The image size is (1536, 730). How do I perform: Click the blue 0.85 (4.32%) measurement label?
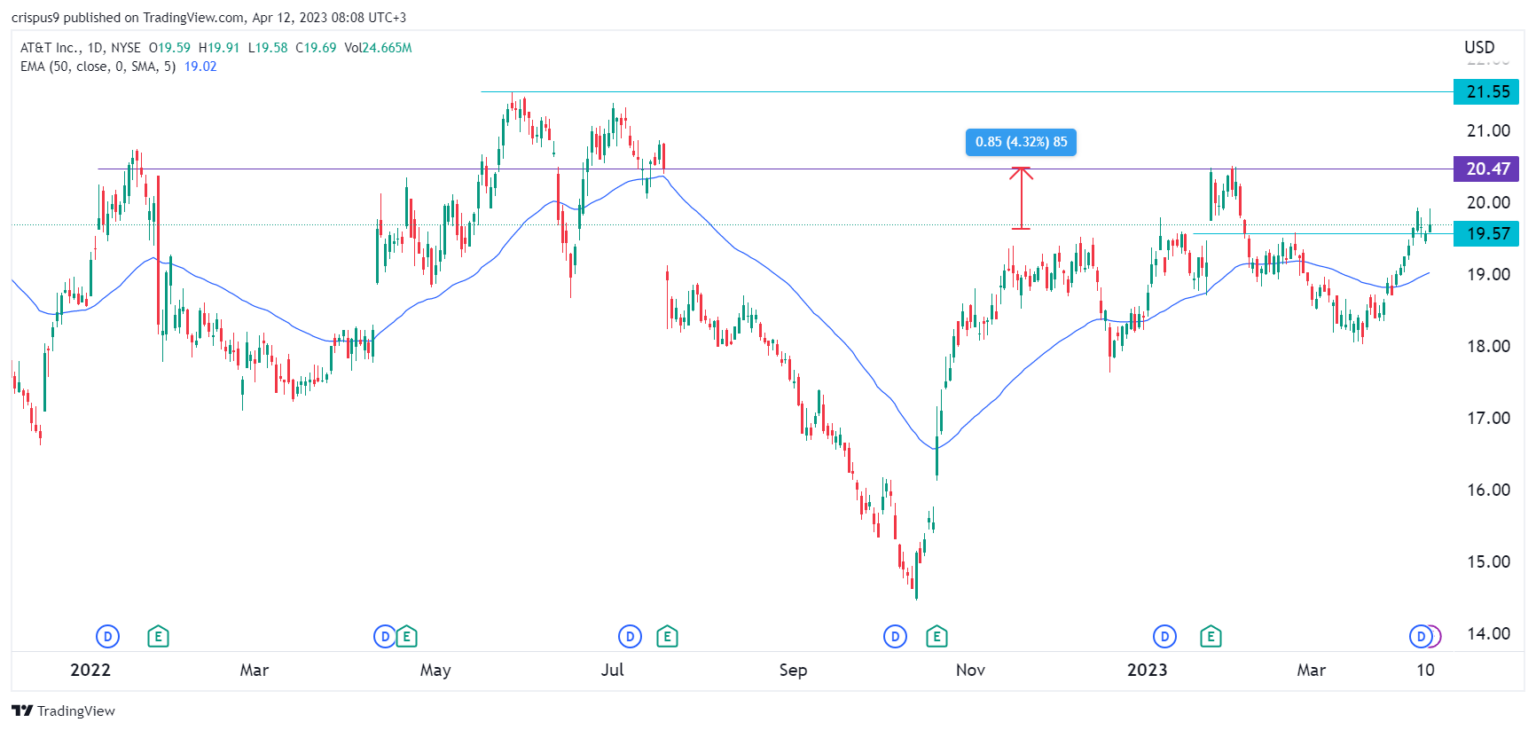pos(1020,142)
